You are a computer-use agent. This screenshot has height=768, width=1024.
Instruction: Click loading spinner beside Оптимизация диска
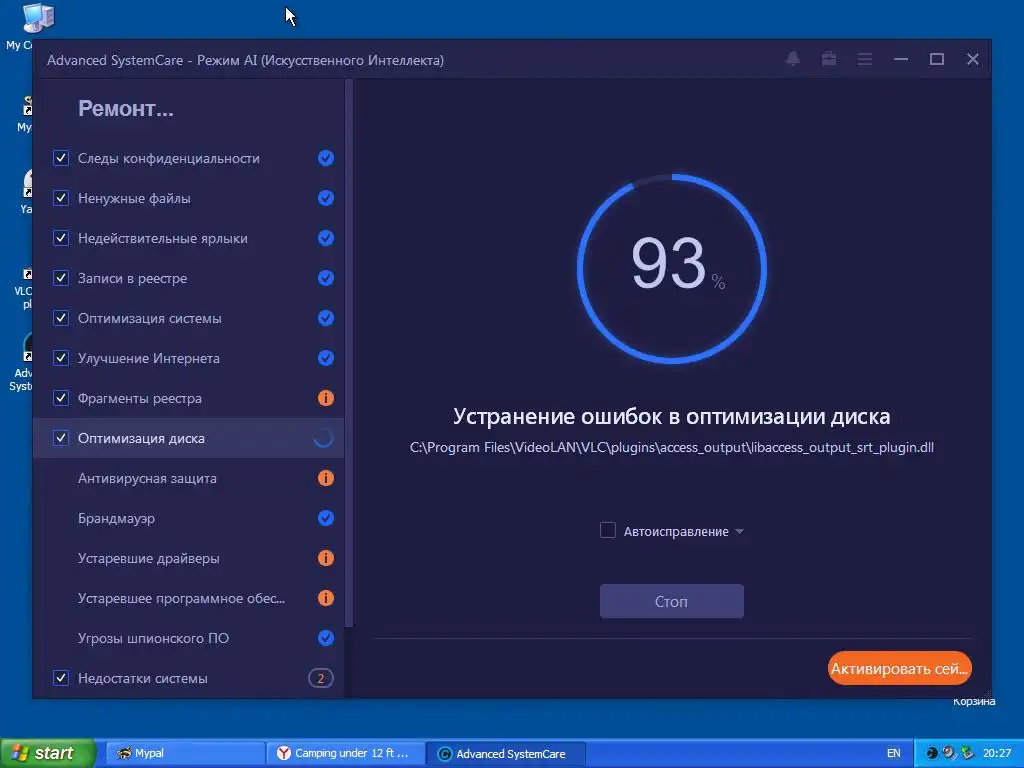click(323, 438)
